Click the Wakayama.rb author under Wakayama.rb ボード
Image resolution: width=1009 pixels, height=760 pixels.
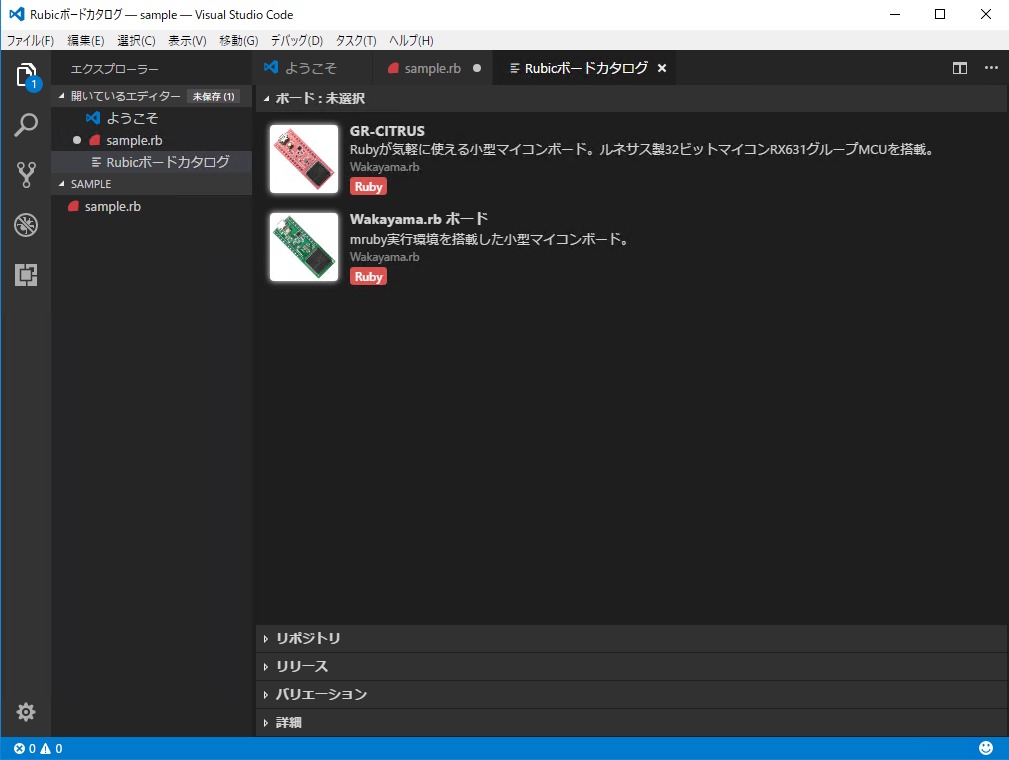click(384, 257)
